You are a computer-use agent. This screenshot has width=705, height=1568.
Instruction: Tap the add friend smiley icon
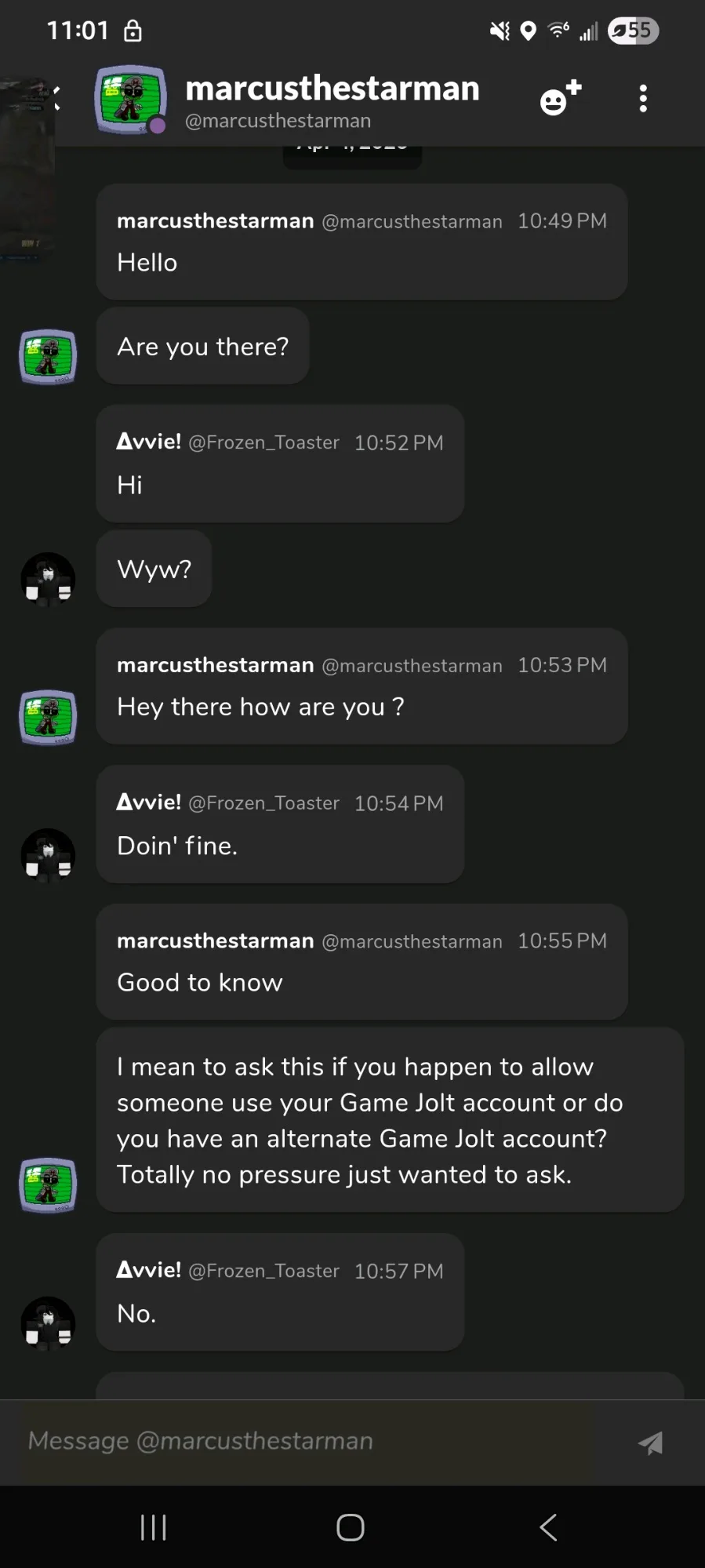[x=560, y=99]
